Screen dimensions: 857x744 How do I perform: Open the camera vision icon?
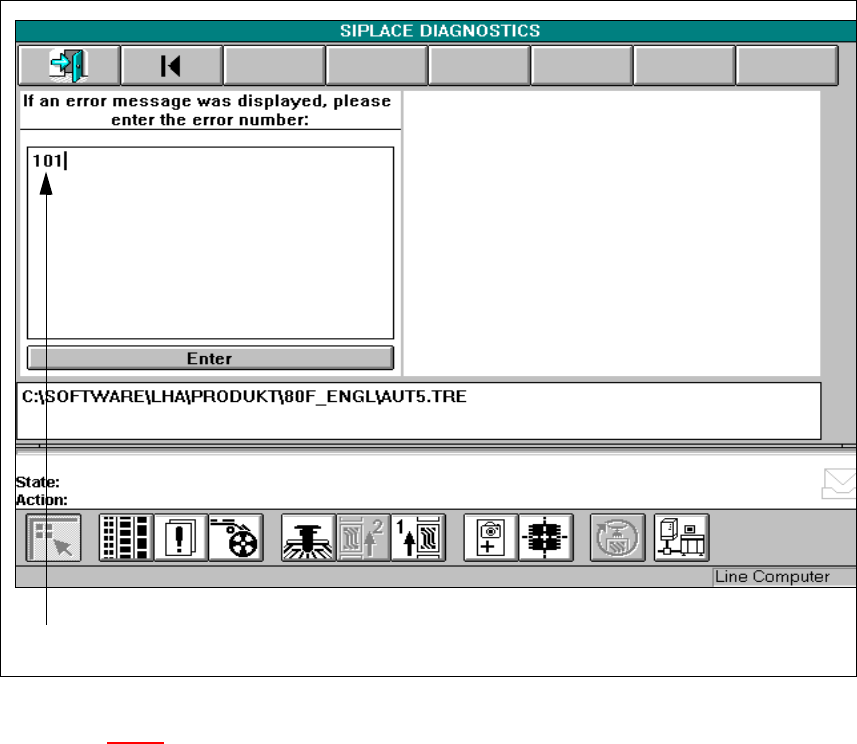[x=491, y=537]
